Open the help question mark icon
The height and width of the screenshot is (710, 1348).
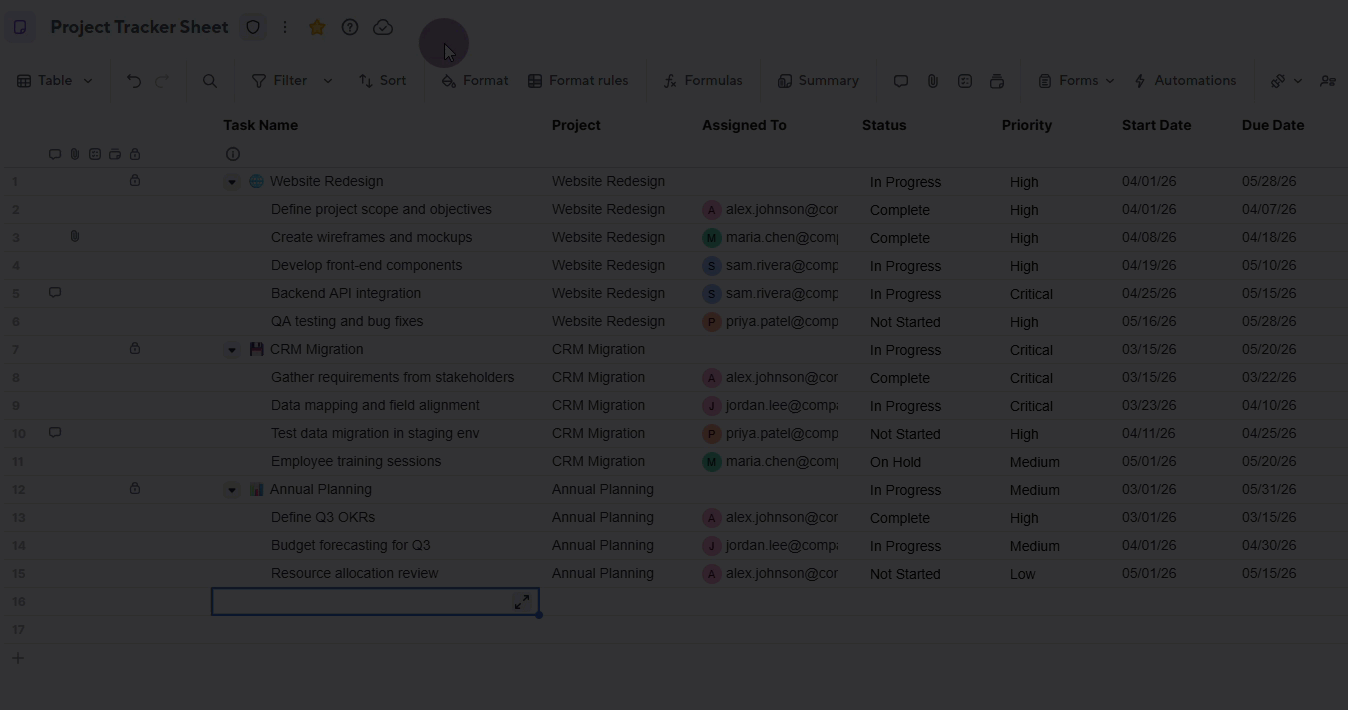tap(350, 27)
